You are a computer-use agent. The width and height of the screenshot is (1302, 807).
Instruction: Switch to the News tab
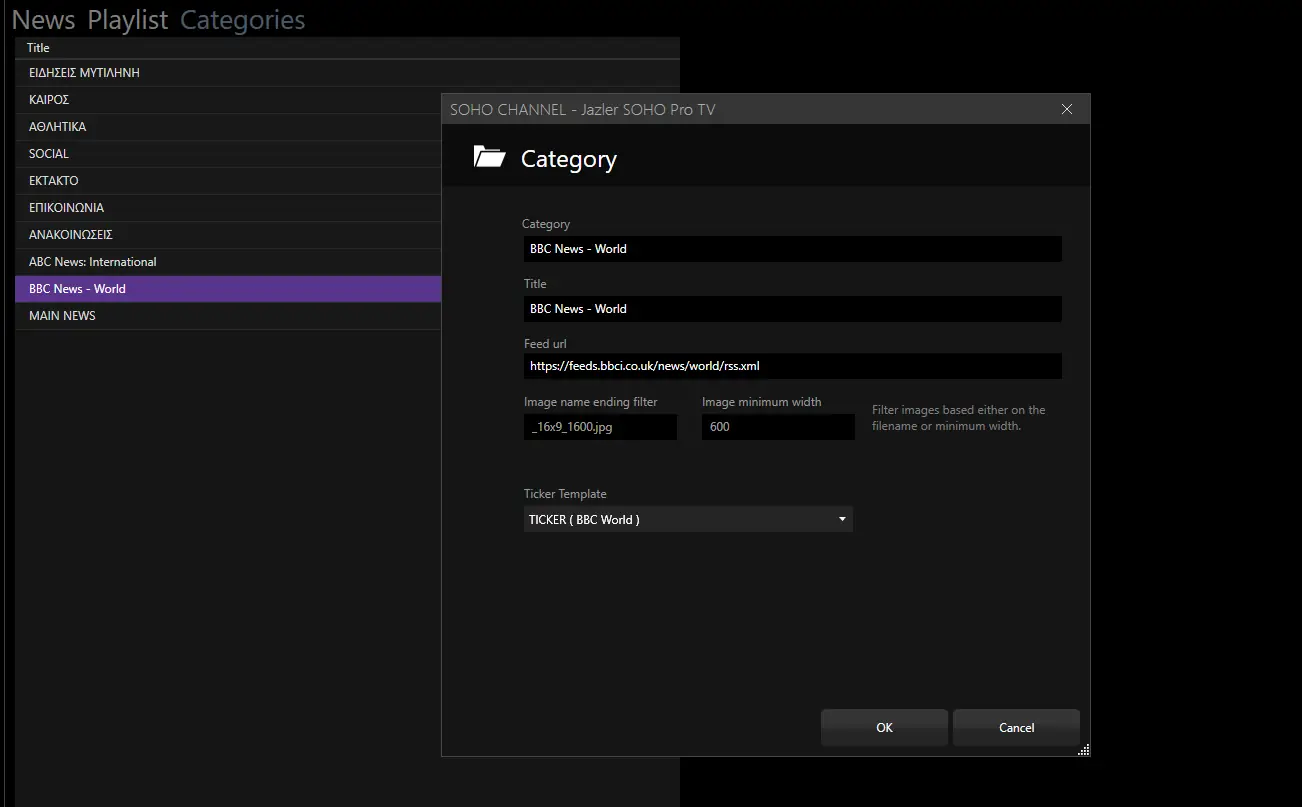[x=43, y=20]
